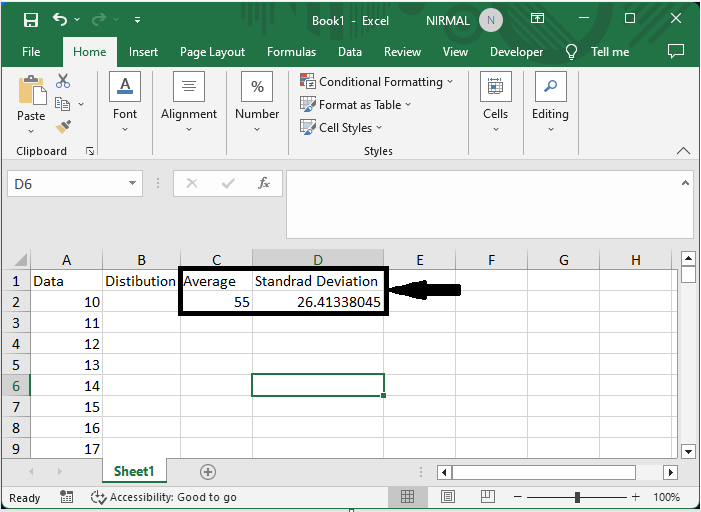The height and width of the screenshot is (512, 701).
Task: Click the Format Painter brush icon
Action: point(63,127)
